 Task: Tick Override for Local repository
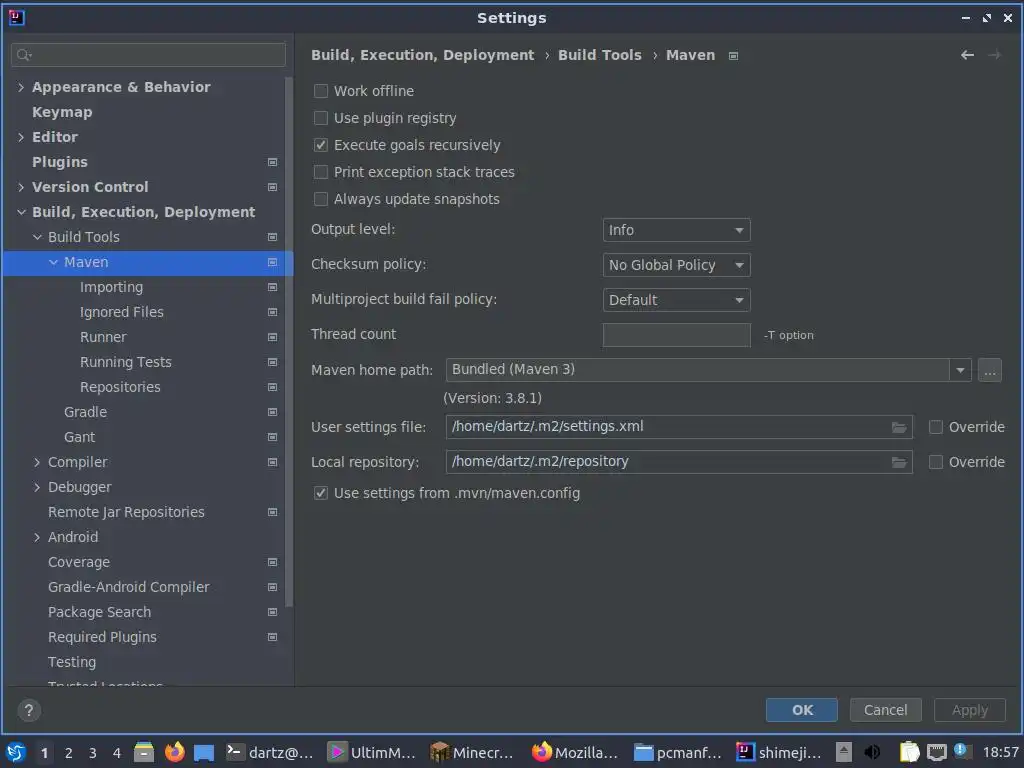click(936, 462)
